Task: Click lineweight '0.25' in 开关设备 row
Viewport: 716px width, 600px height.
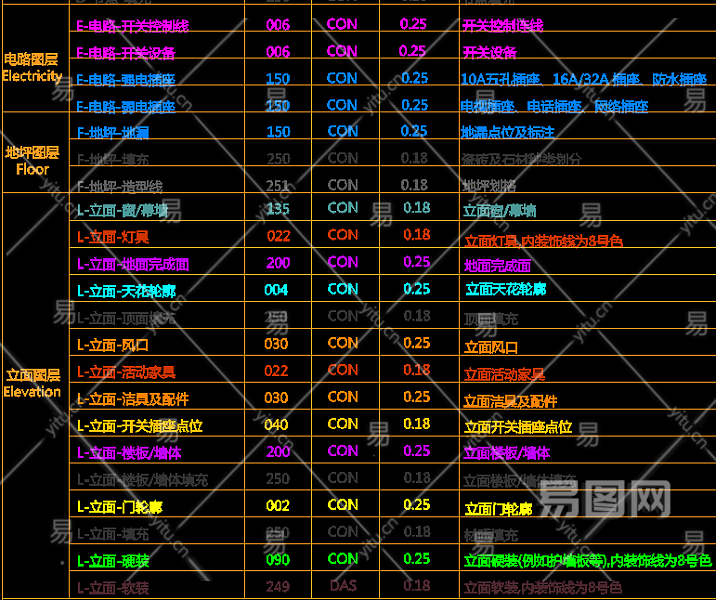Action: pyautogui.click(x=412, y=51)
